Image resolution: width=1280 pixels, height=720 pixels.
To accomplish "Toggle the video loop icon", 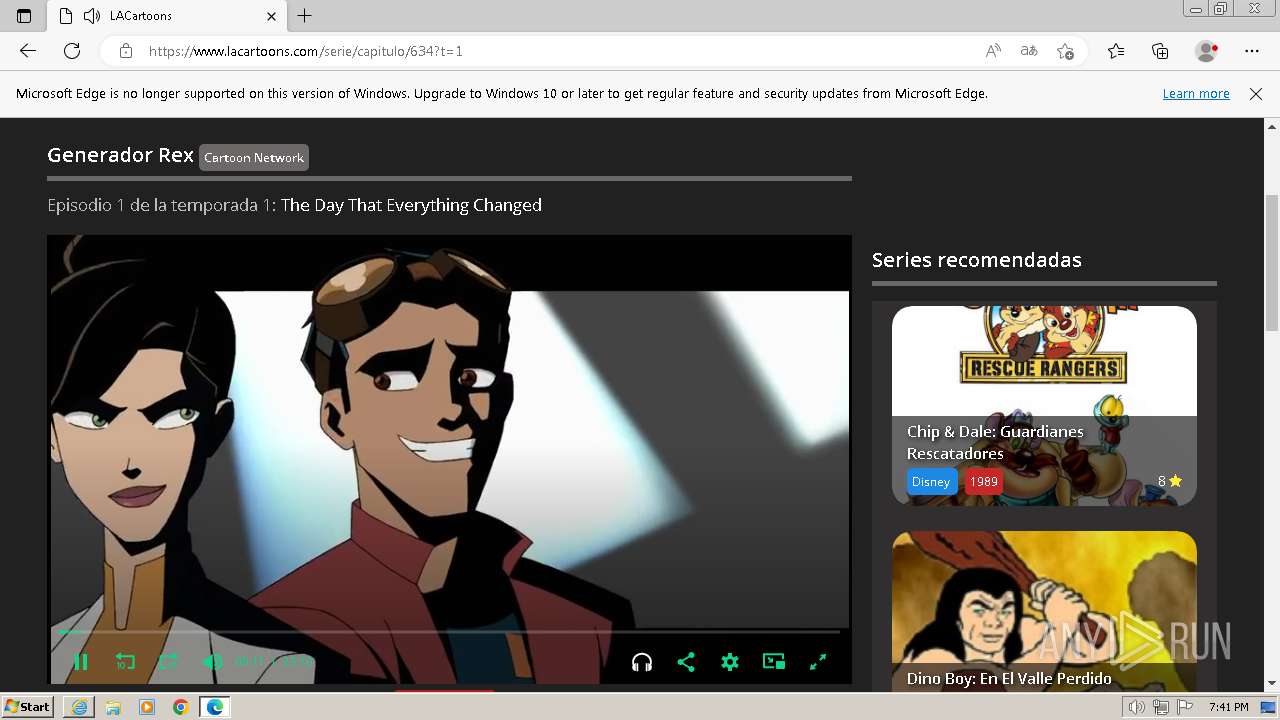I will [x=168, y=662].
